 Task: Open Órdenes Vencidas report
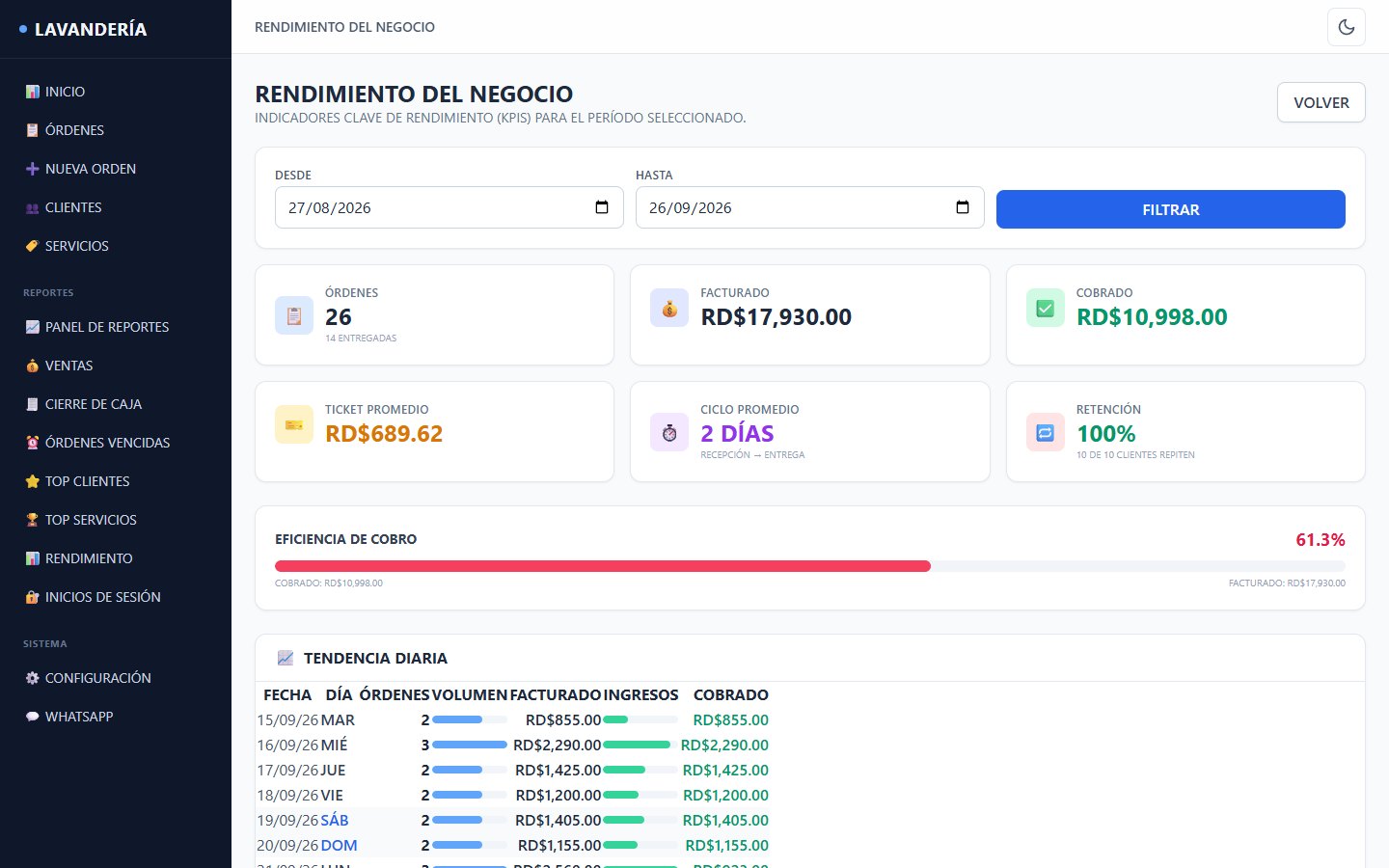point(116,443)
